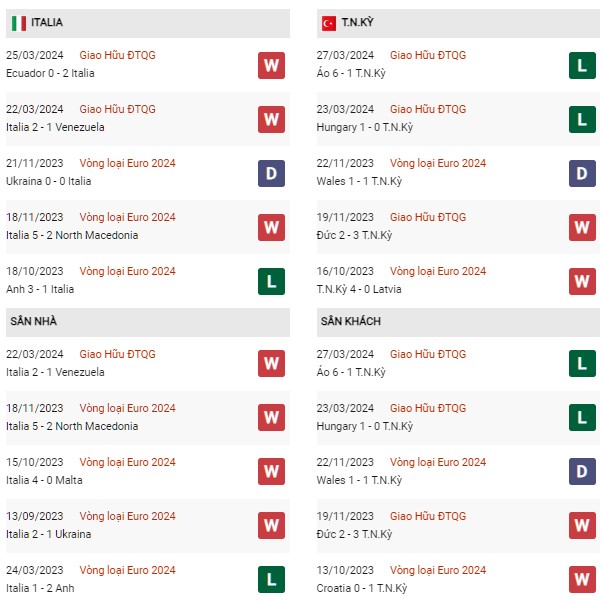Image resolution: width=603 pixels, height=604 pixels.
Task: Open match Italia 5-2 North Macedonia top section
Action: (x=72, y=236)
